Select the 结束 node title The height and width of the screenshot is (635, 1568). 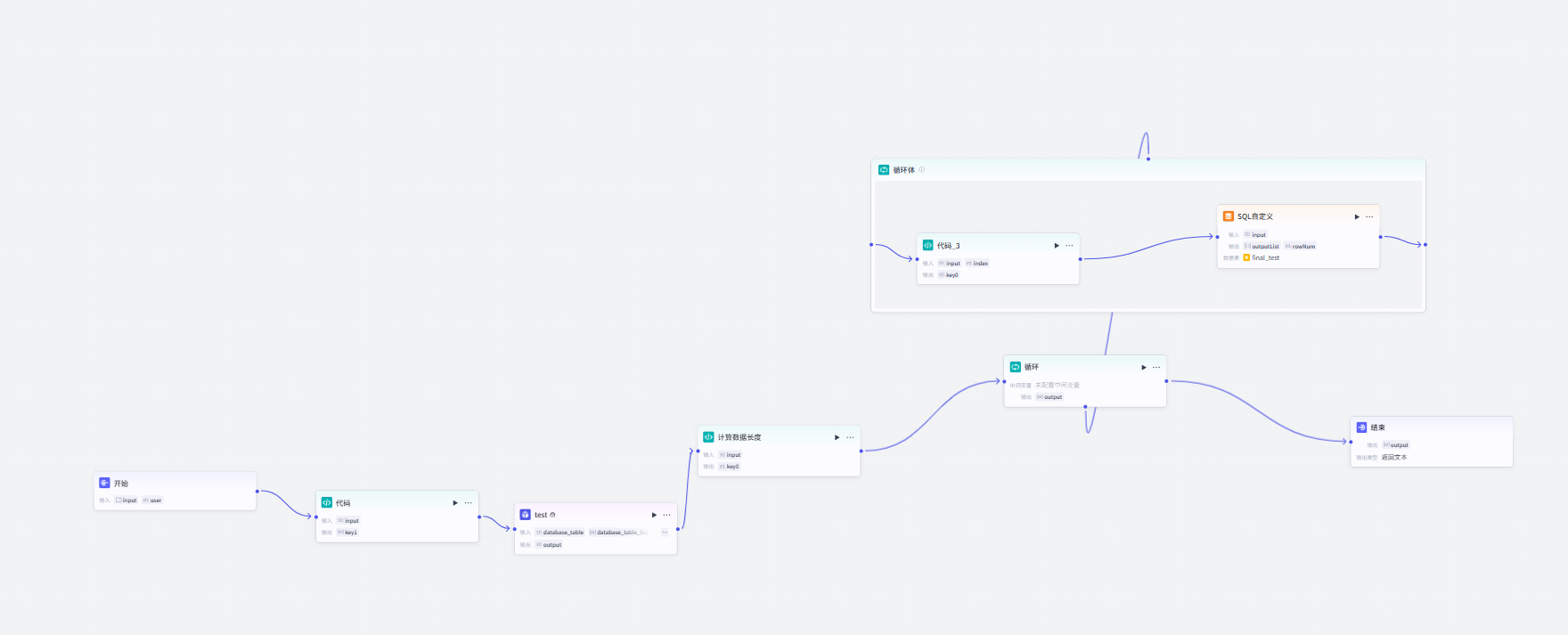click(1377, 427)
